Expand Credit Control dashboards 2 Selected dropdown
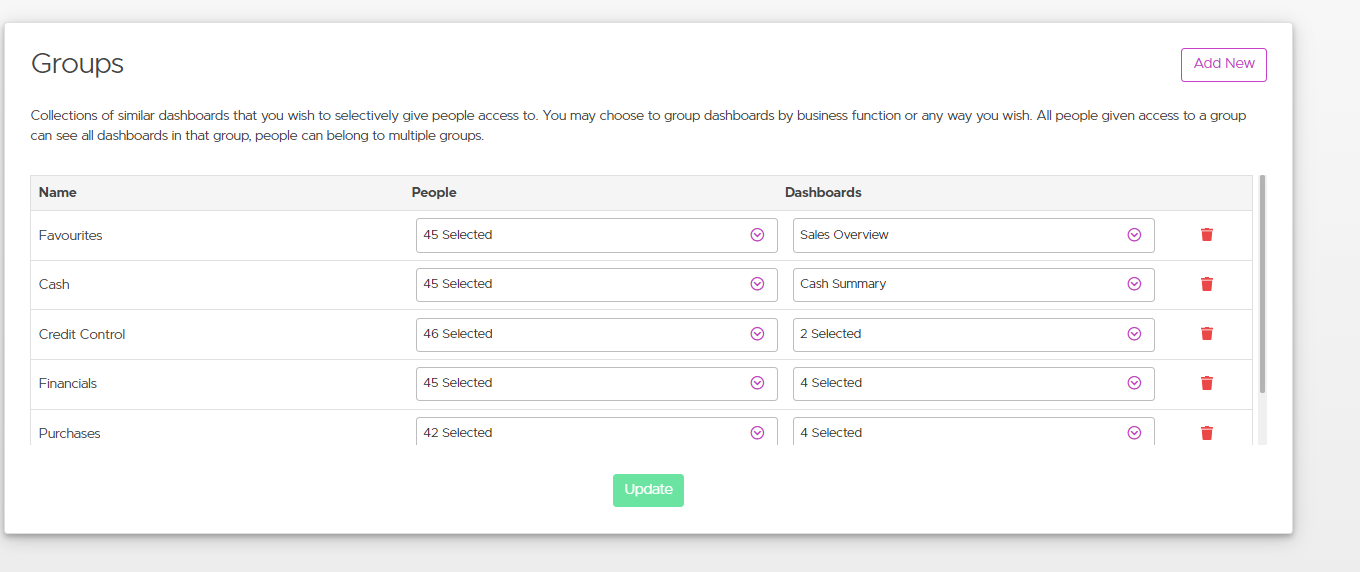This screenshot has height=572, width=1360. pyautogui.click(x=960, y=334)
